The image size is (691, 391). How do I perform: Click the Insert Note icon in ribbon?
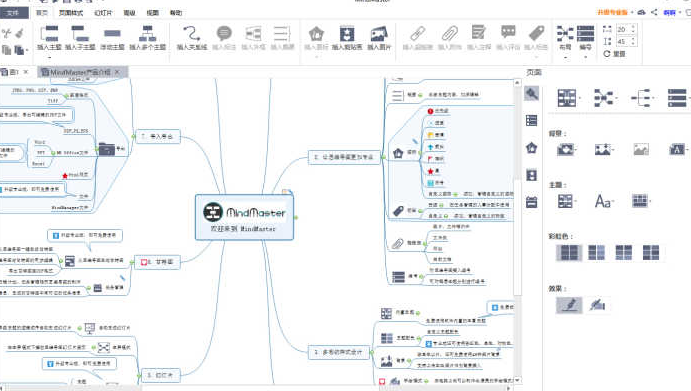[x=479, y=33]
